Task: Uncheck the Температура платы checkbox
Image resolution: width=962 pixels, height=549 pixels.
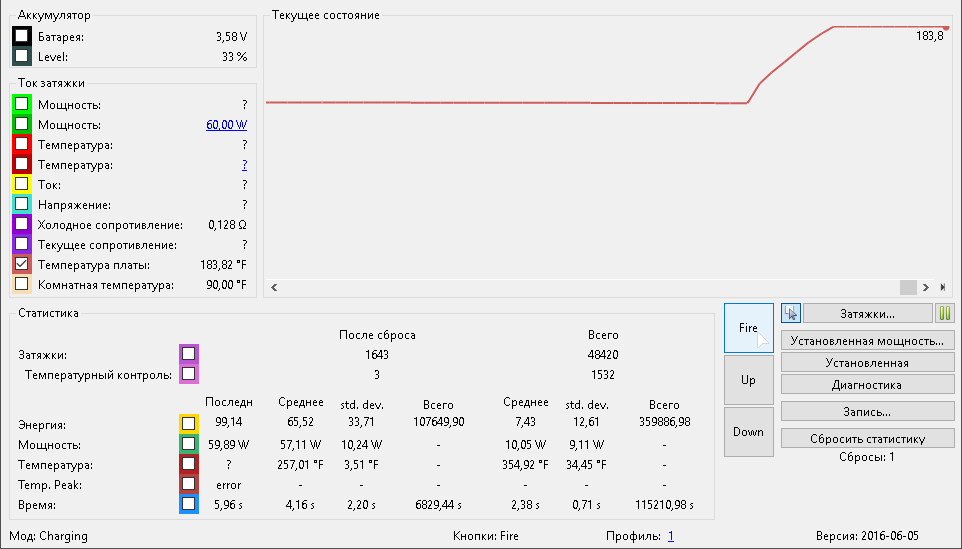Action: (x=21, y=264)
